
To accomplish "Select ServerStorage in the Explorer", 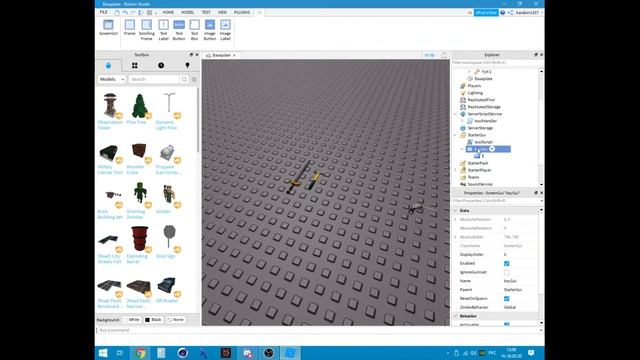I will 480,128.
